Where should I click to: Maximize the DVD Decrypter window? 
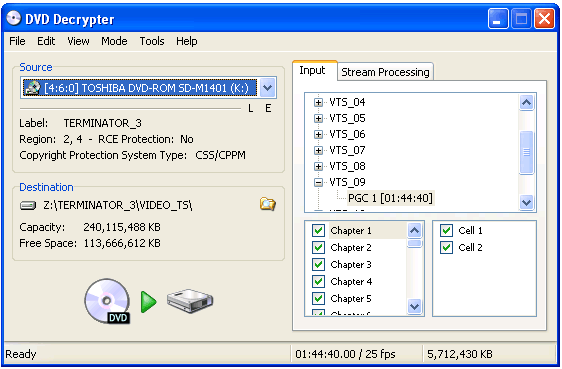click(x=521, y=19)
